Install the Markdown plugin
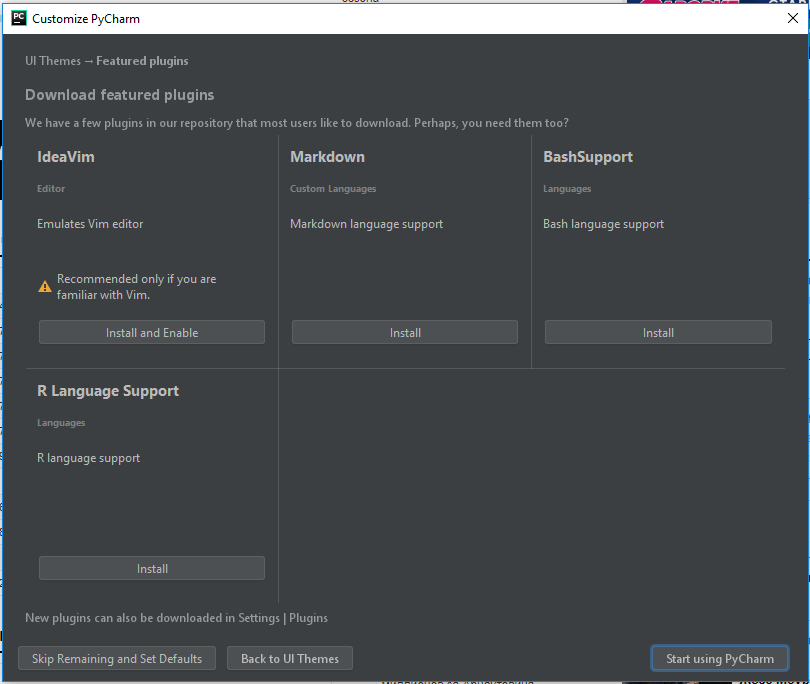 tap(405, 332)
